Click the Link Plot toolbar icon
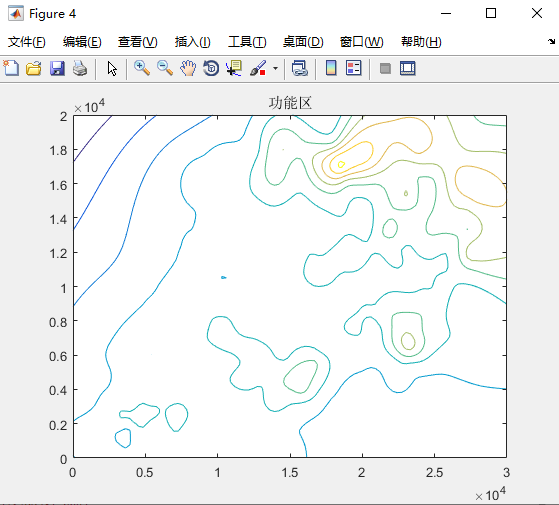The image size is (559, 505). click(x=299, y=68)
